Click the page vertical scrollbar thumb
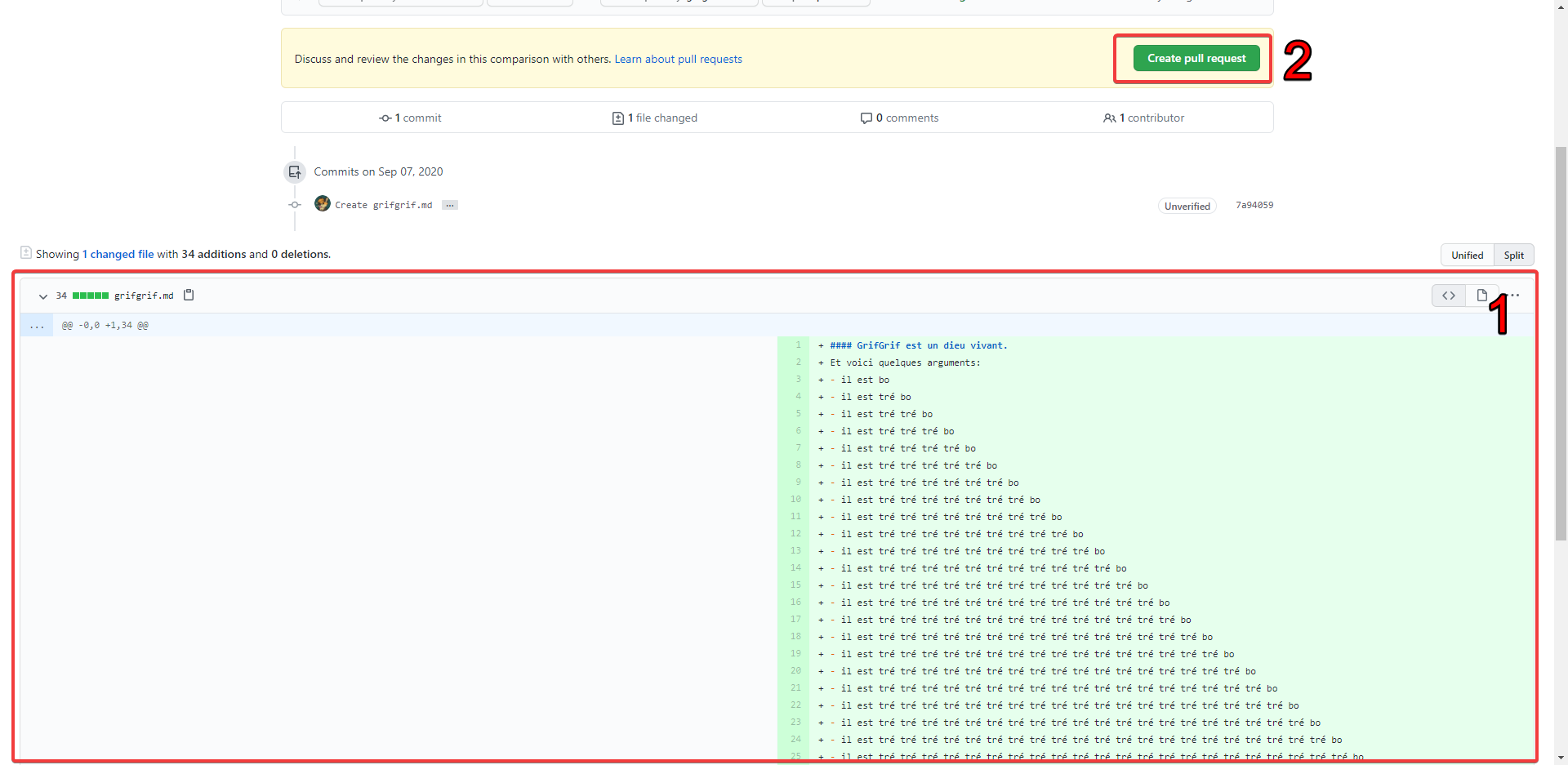The width and height of the screenshot is (1568, 765). (1561, 343)
